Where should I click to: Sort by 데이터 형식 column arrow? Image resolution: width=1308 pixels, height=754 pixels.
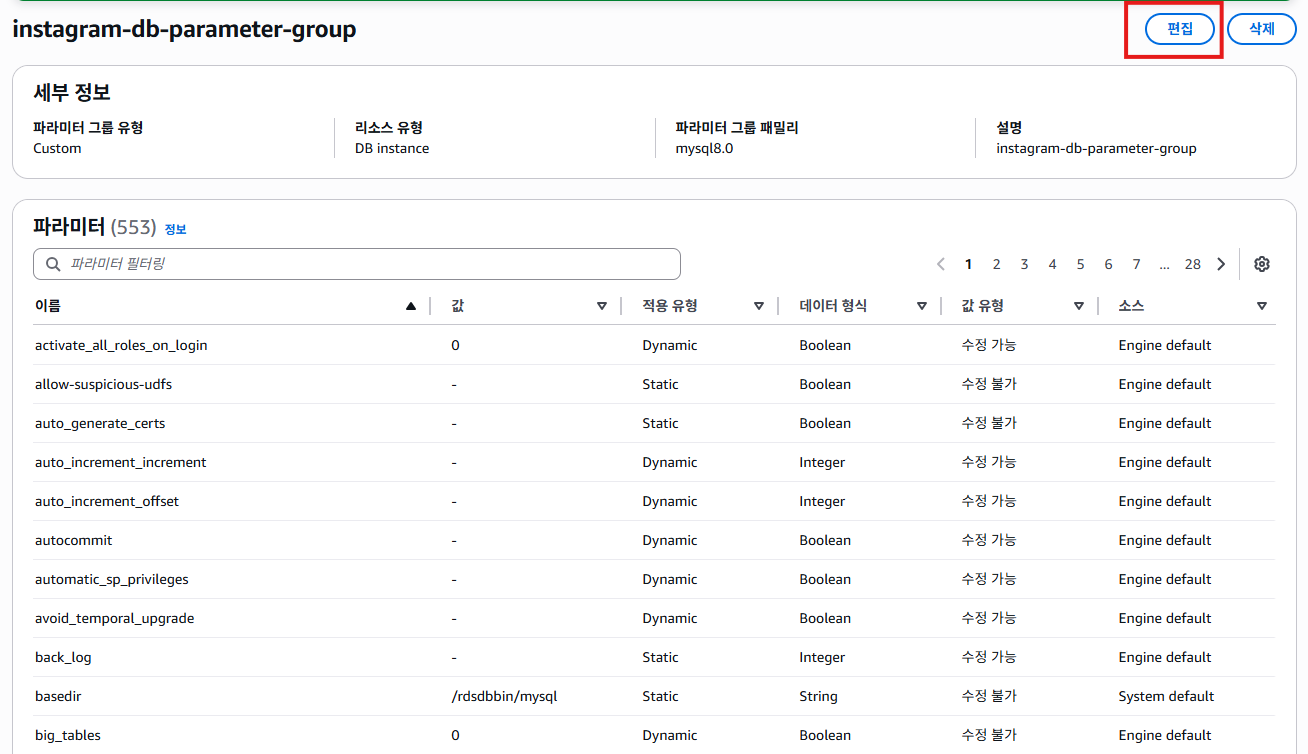922,306
